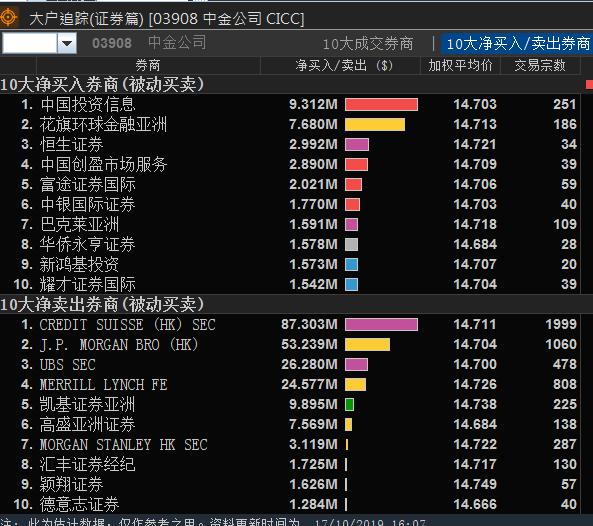Click the 10大净卖出券商(被动买卖) section header
The height and width of the screenshot is (526, 593).
[290, 304]
